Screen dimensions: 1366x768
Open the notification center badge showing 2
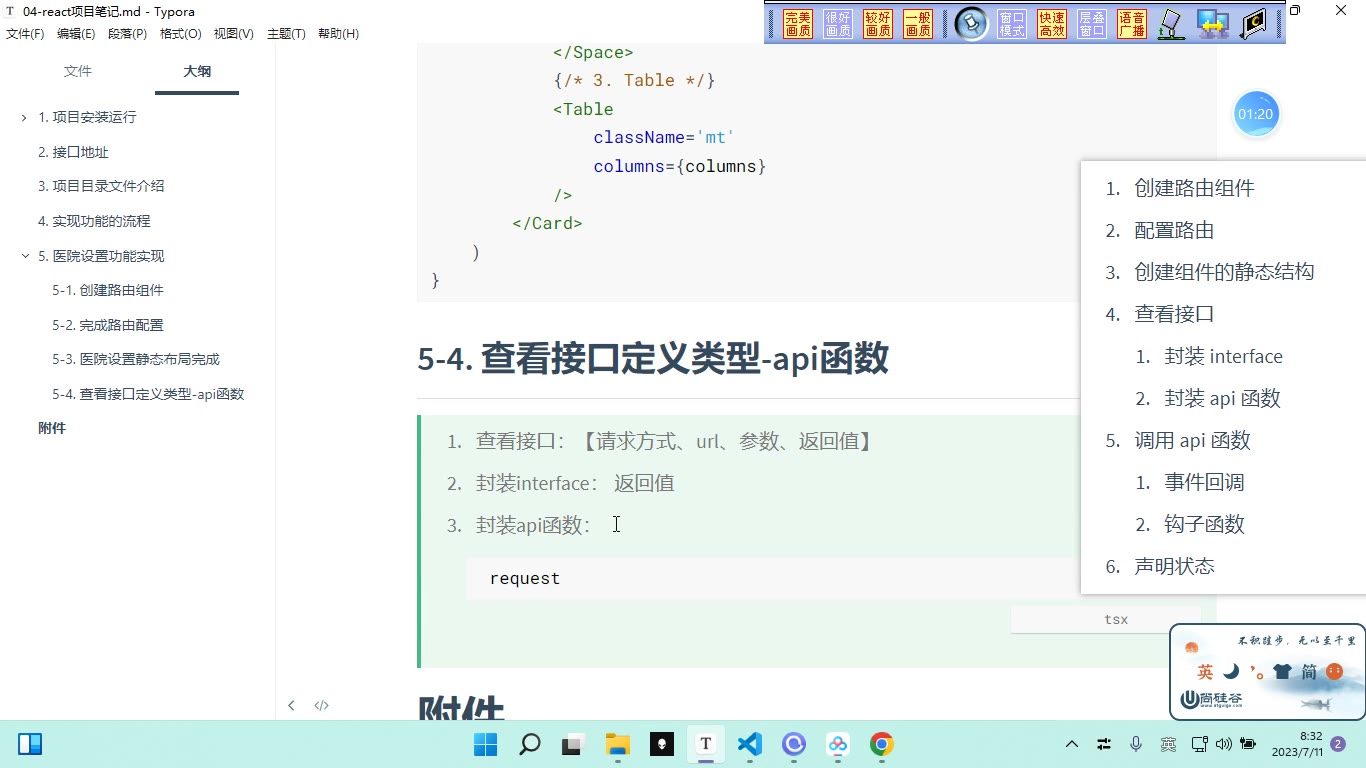click(x=1338, y=744)
